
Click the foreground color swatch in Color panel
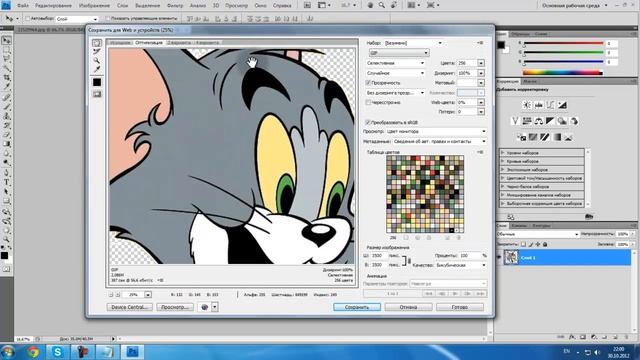[x=501, y=45]
